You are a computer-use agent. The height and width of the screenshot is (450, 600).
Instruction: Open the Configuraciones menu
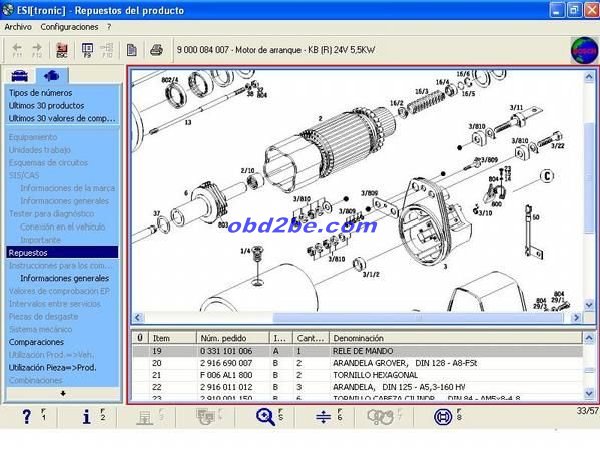(x=69, y=27)
